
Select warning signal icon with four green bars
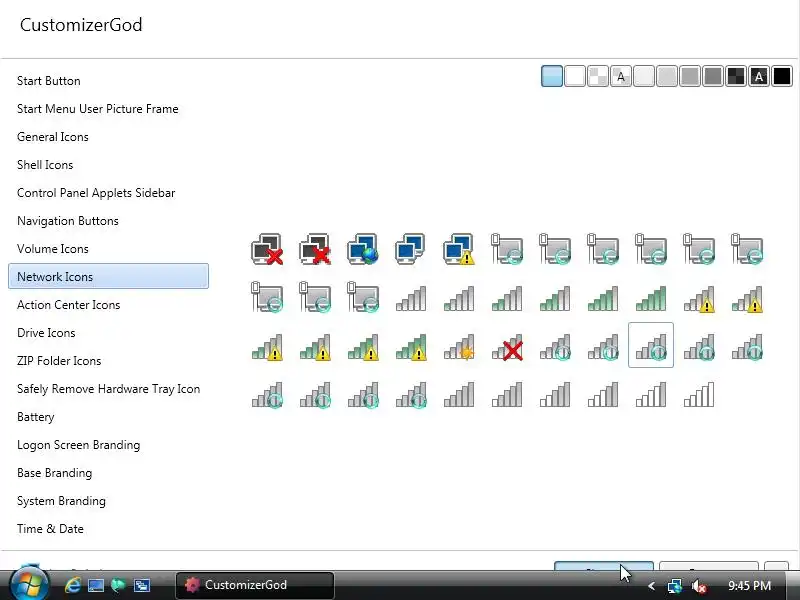[x=363, y=346]
